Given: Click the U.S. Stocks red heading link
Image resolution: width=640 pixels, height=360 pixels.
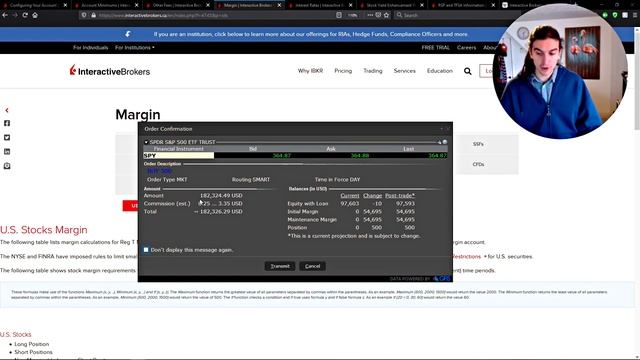Looking at the screenshot, I should (x=16, y=334).
